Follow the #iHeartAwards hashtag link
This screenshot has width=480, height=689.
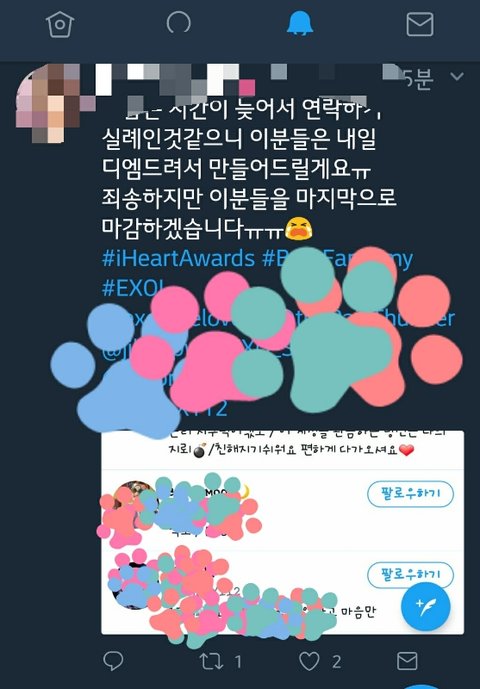[x=178, y=258]
